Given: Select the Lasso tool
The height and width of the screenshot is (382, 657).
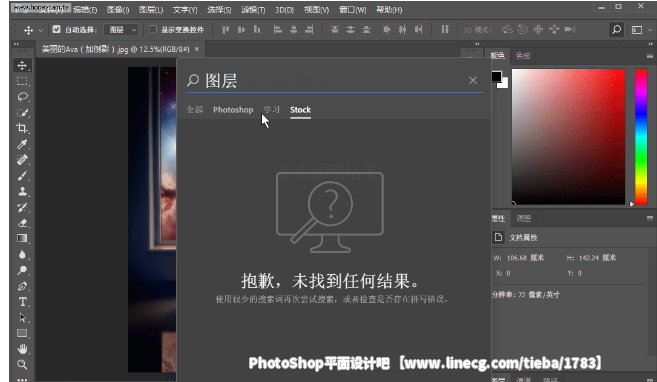Looking at the screenshot, I should click(22, 97).
